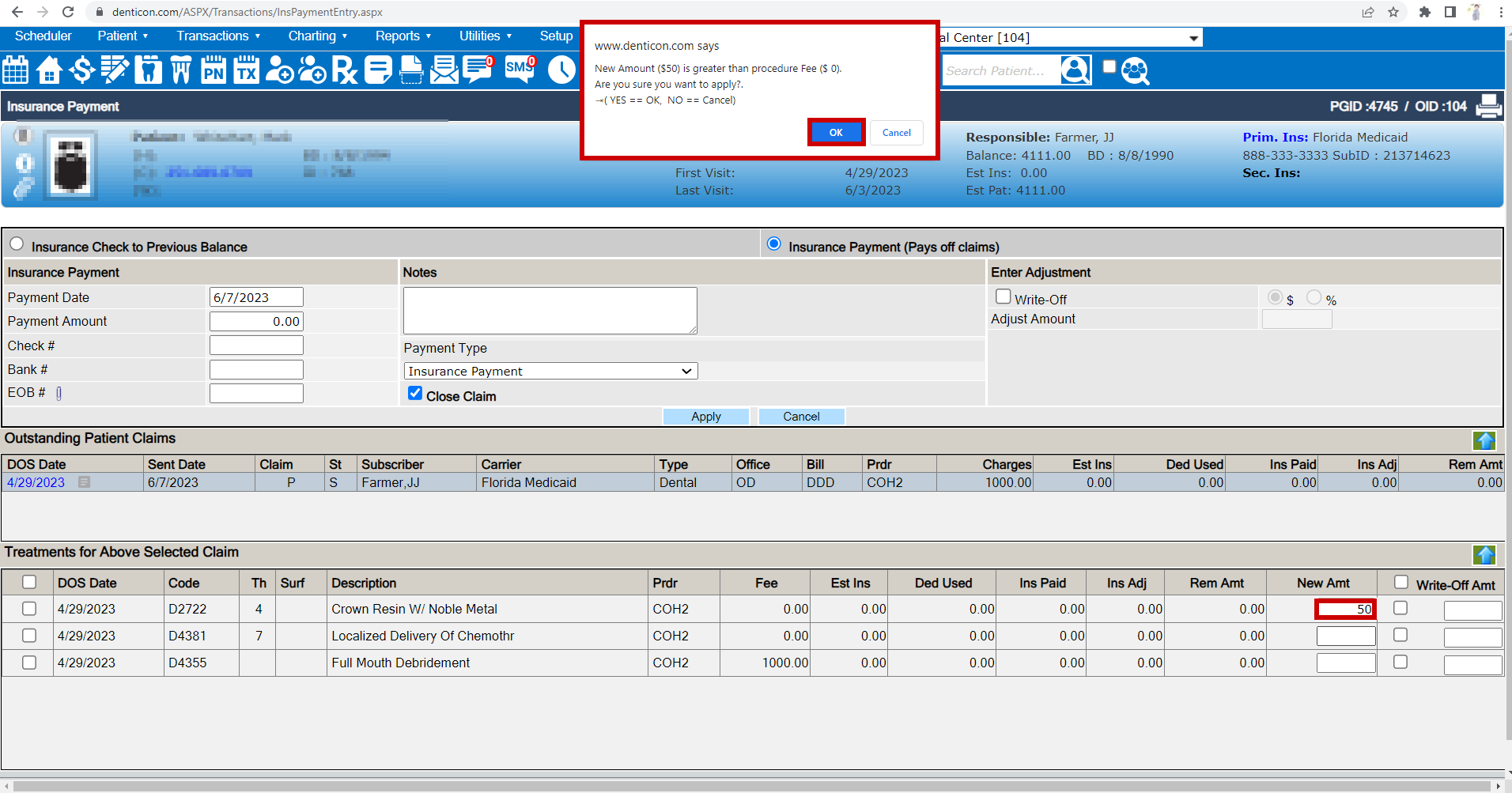Screen dimensions: 1512x793
Task: Click the PN progress notes icon
Action: (214, 70)
